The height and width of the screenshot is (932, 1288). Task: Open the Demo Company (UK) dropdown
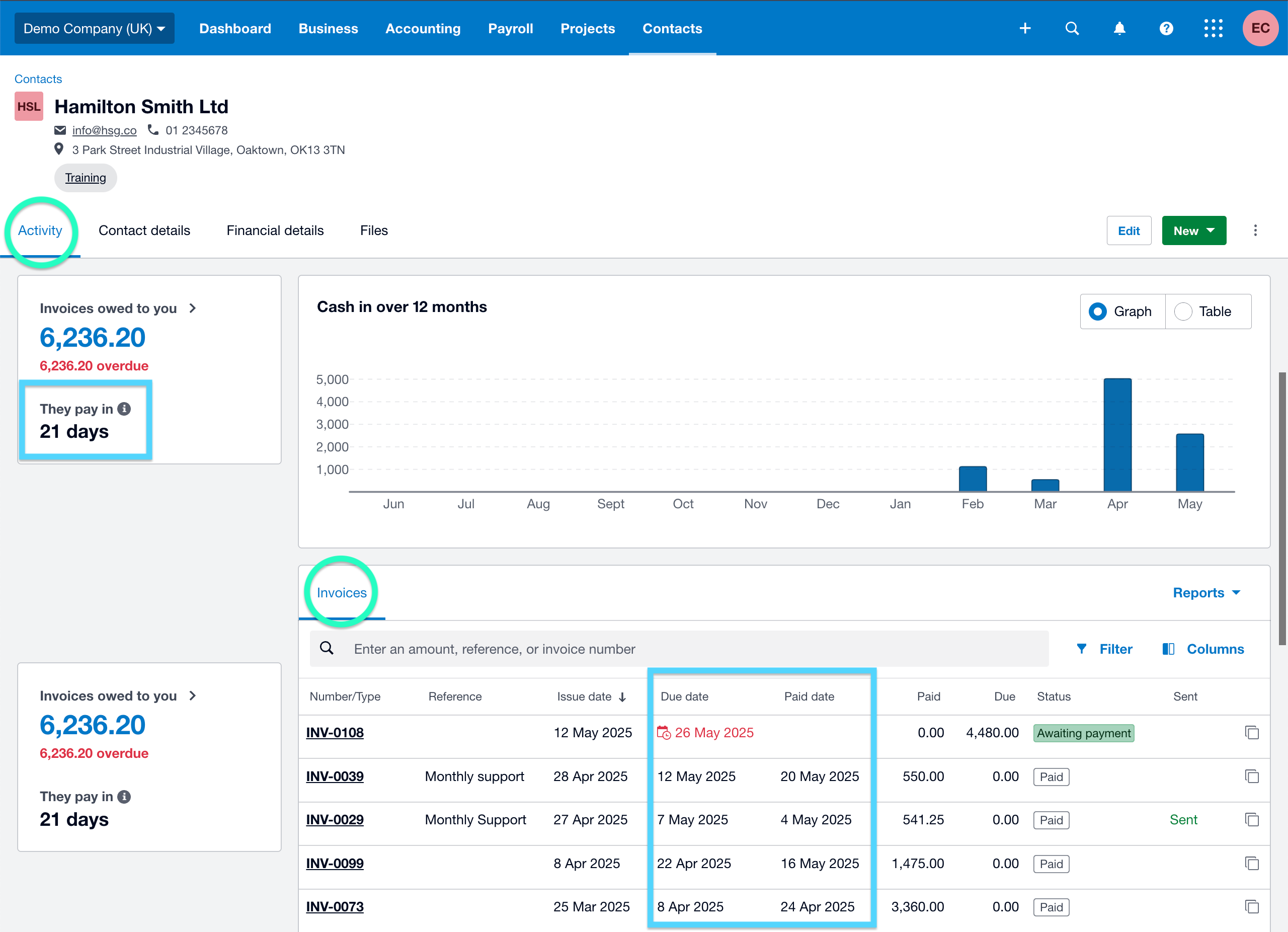click(x=94, y=28)
